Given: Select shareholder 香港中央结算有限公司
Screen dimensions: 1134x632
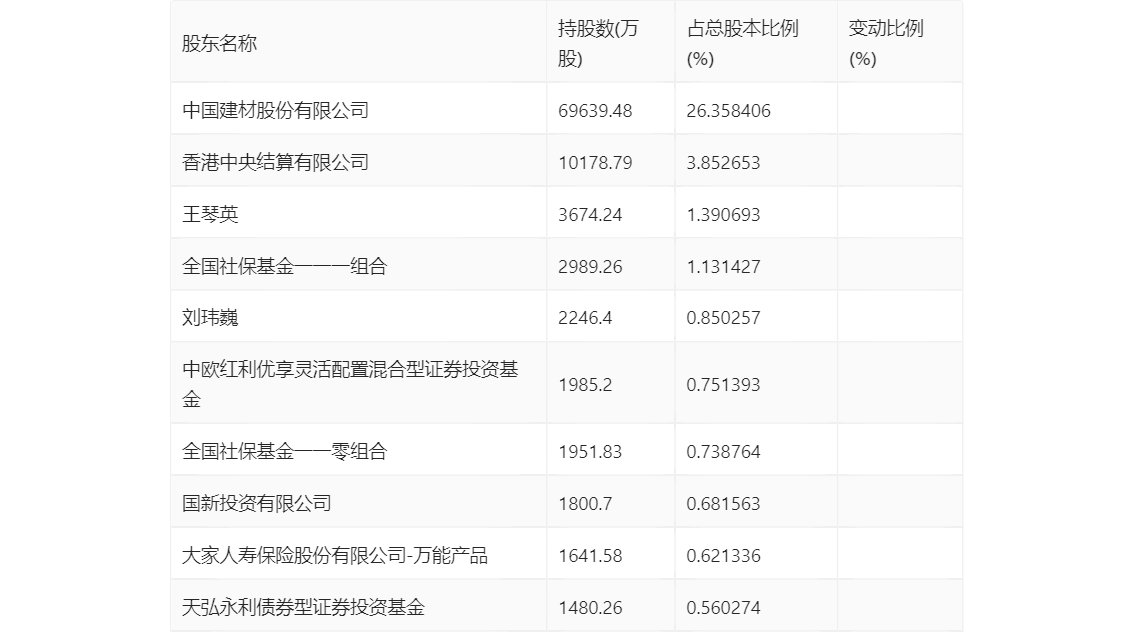Looking at the screenshot, I should pyautogui.click(x=276, y=163).
